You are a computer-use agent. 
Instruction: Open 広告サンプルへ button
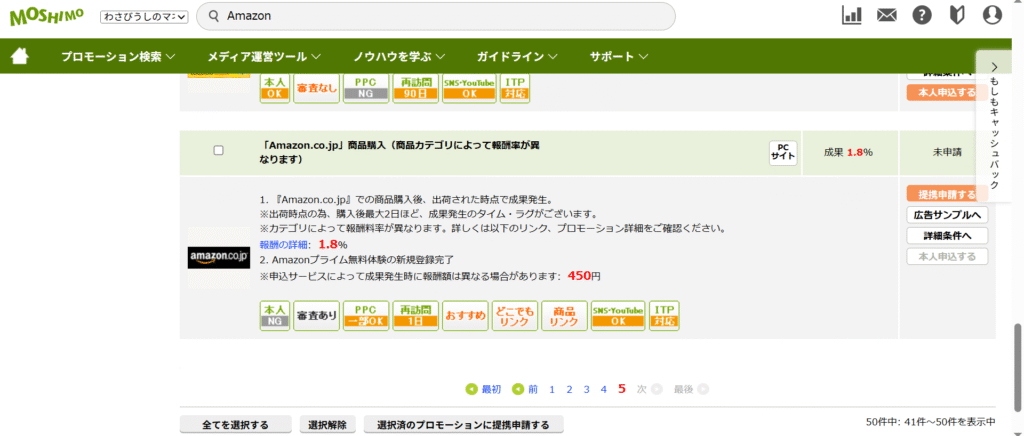coord(947,215)
